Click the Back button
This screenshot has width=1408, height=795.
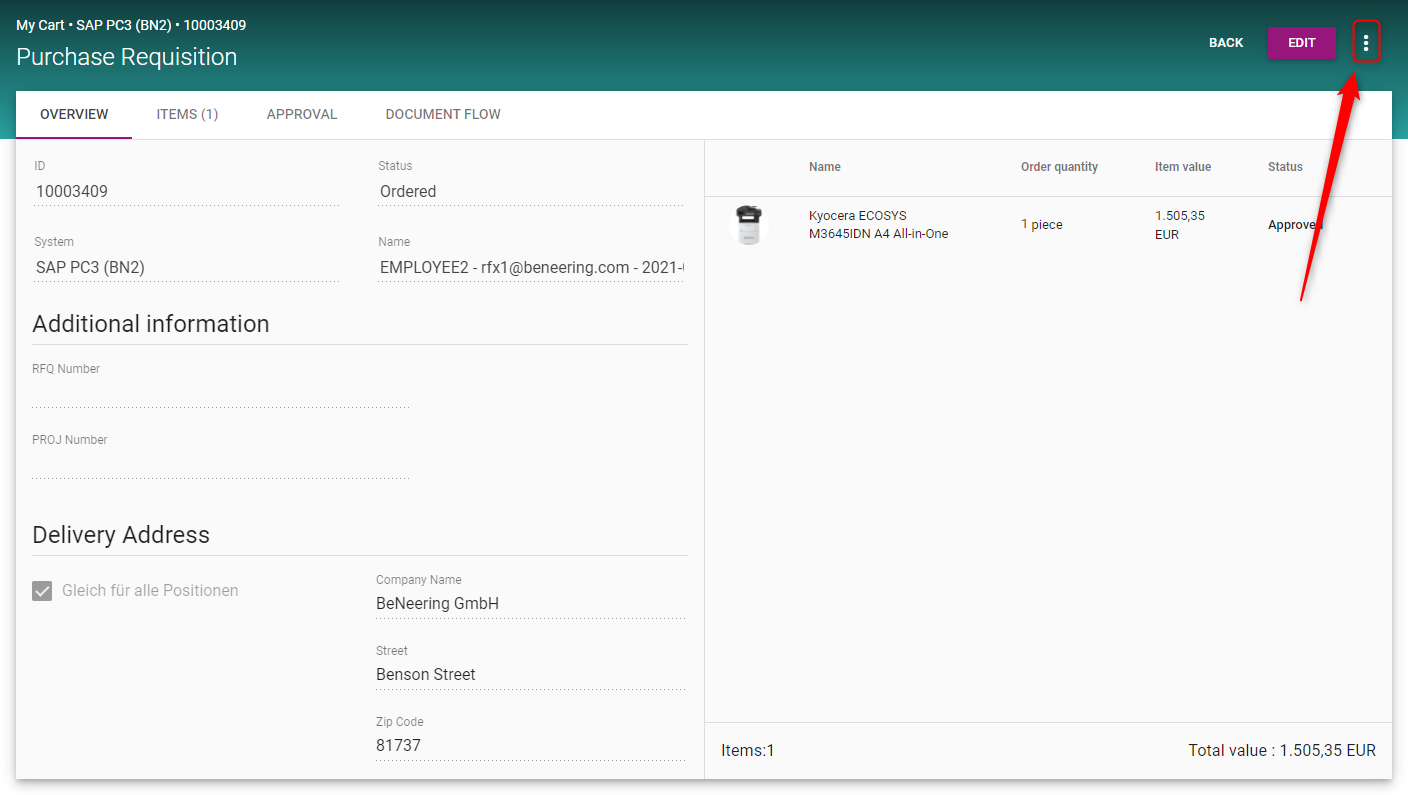tap(1226, 43)
